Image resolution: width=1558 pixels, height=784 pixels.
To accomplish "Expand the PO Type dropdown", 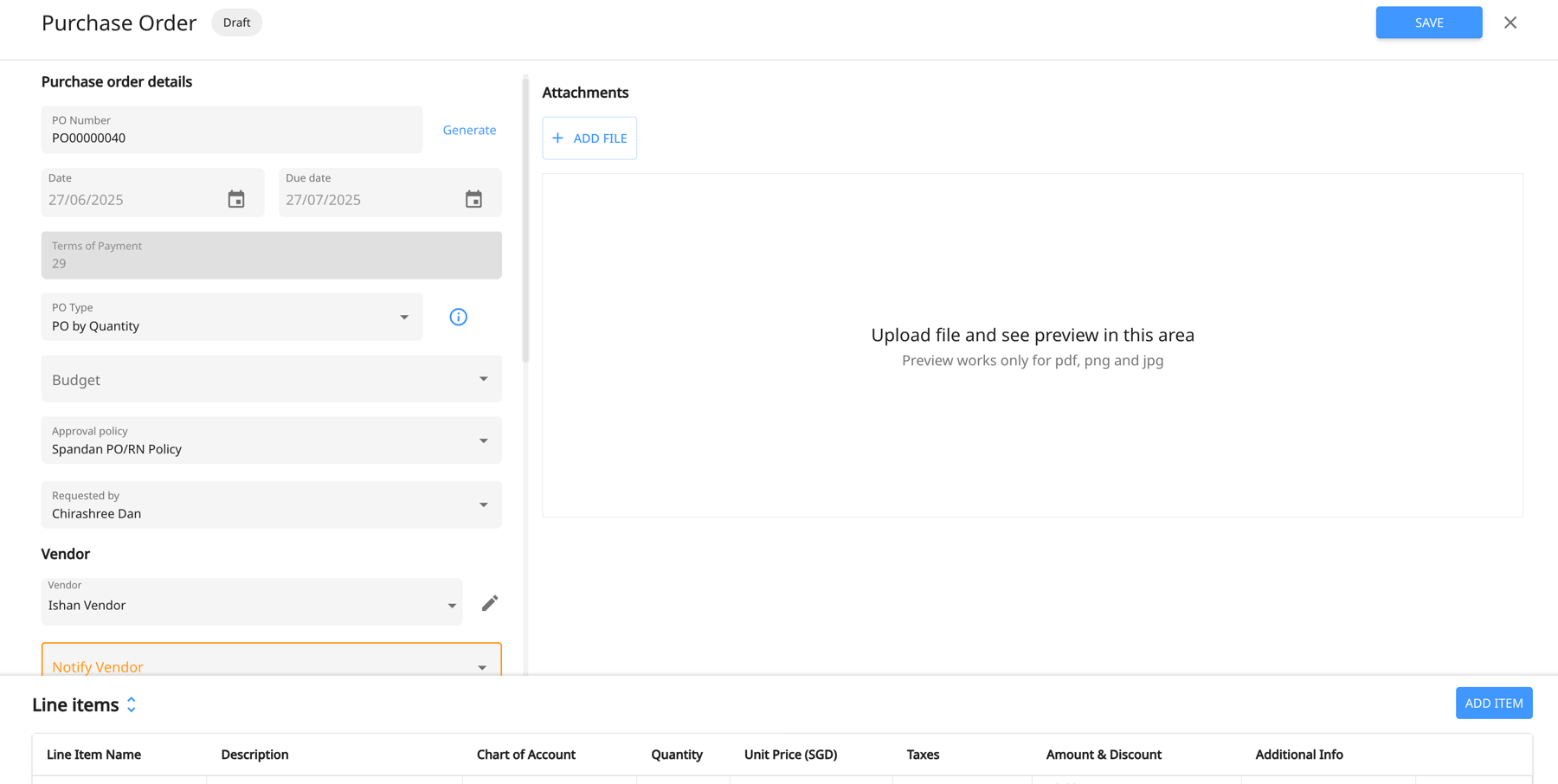I will tap(403, 317).
